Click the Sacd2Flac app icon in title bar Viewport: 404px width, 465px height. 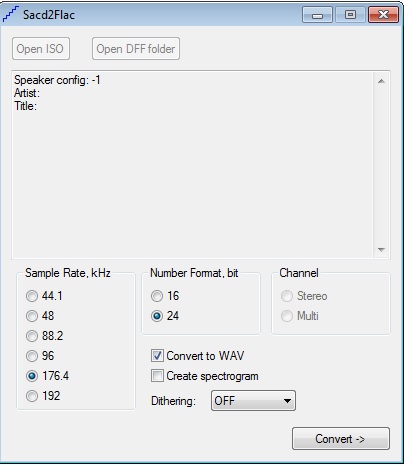point(11,14)
